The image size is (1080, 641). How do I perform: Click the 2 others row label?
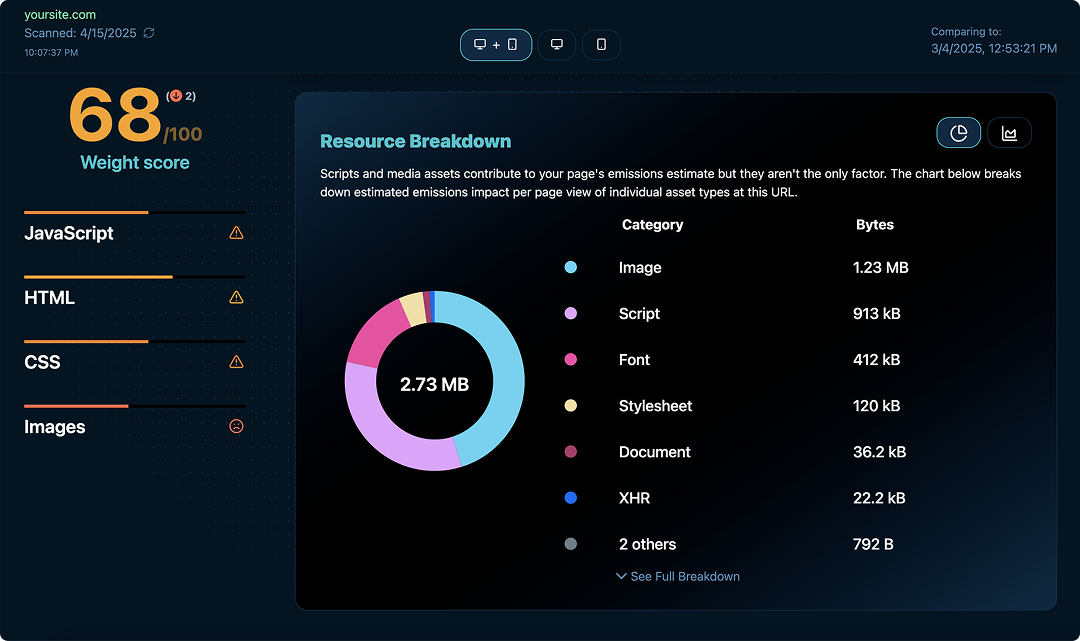click(647, 544)
